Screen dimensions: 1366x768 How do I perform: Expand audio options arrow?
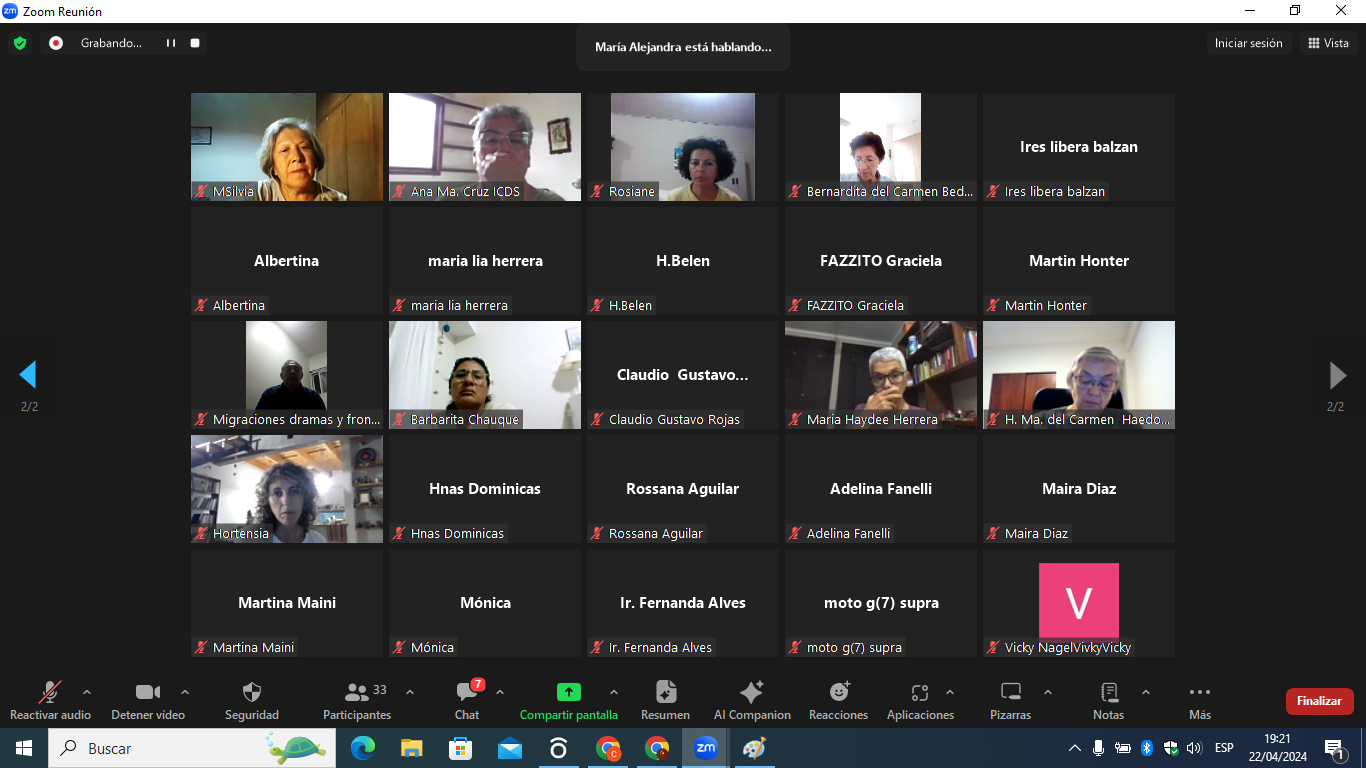(x=87, y=692)
